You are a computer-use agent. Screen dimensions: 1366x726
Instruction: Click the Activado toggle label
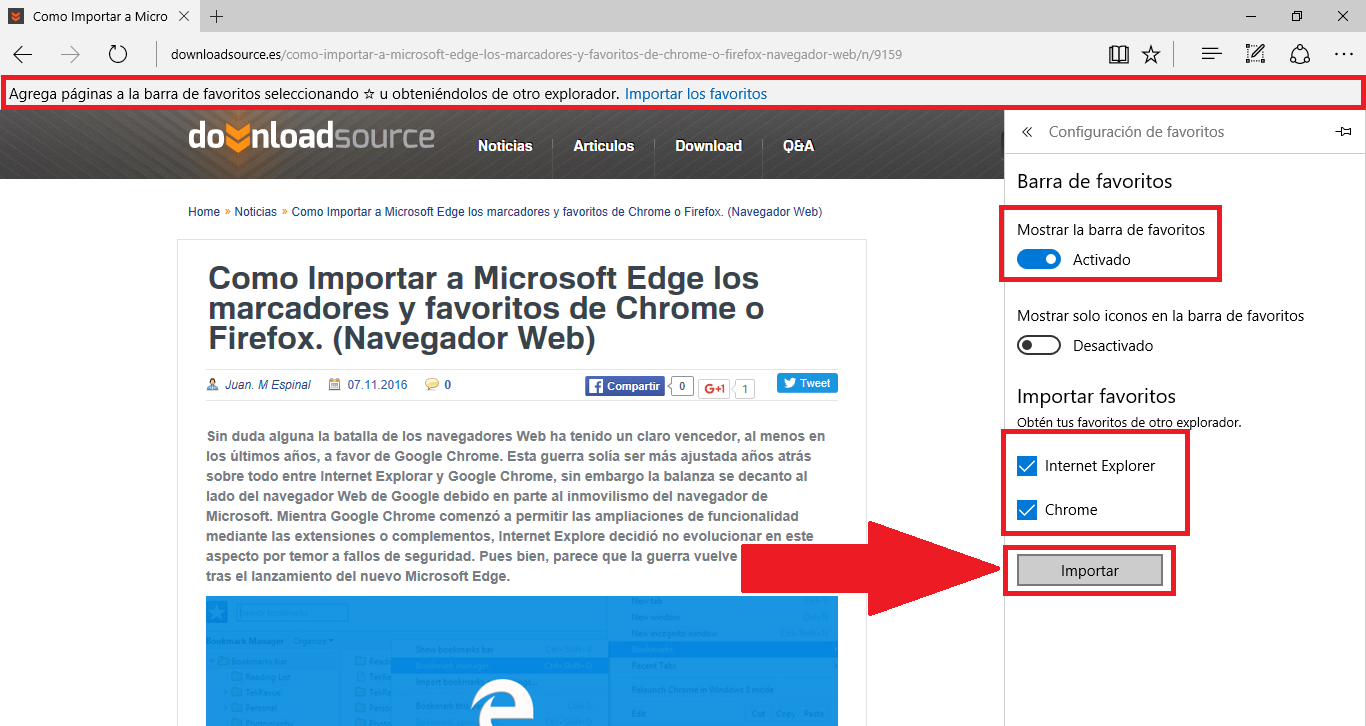tap(1102, 260)
